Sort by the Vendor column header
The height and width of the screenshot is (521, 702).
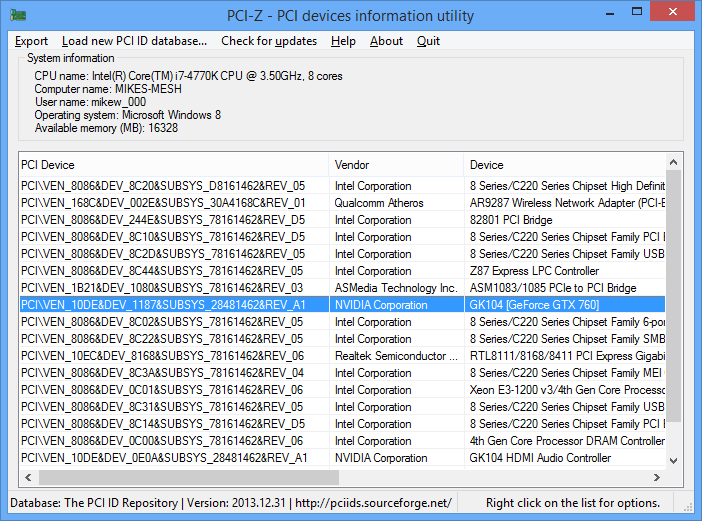[x=396, y=165]
